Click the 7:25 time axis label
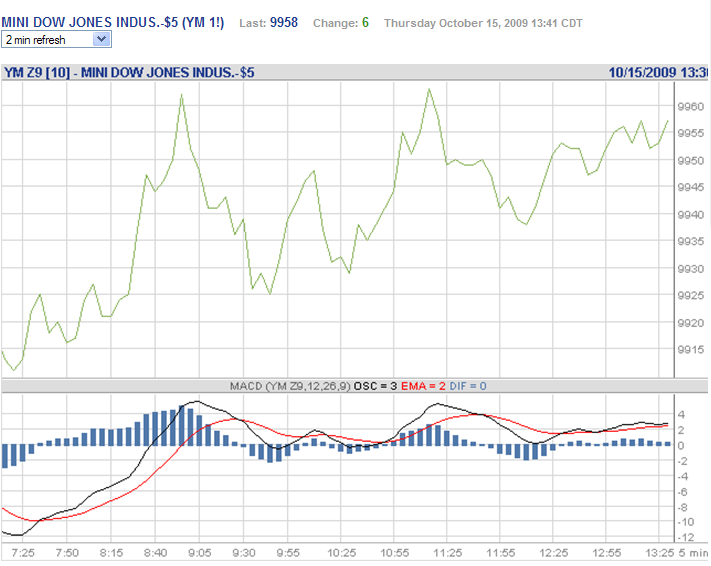Image resolution: width=711 pixels, height=566 pixels. (x=23, y=553)
